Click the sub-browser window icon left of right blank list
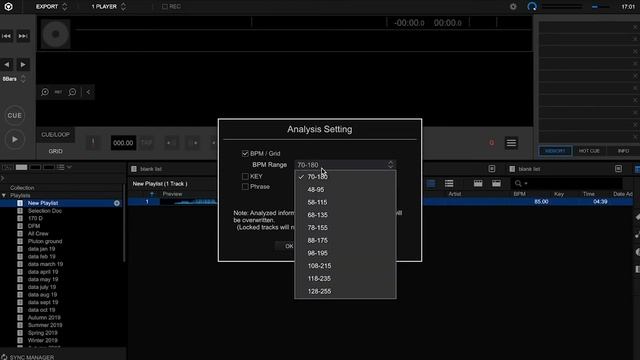This screenshot has width=640, height=360. click(492, 169)
